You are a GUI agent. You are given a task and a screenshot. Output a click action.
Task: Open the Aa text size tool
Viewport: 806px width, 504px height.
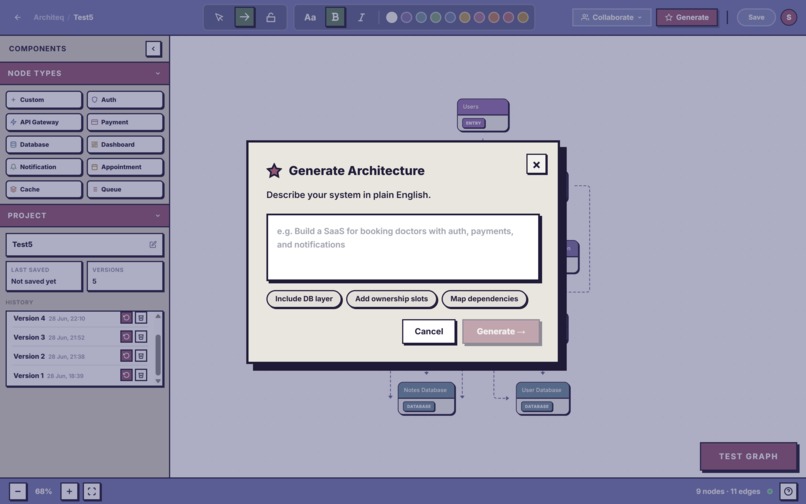(x=310, y=17)
